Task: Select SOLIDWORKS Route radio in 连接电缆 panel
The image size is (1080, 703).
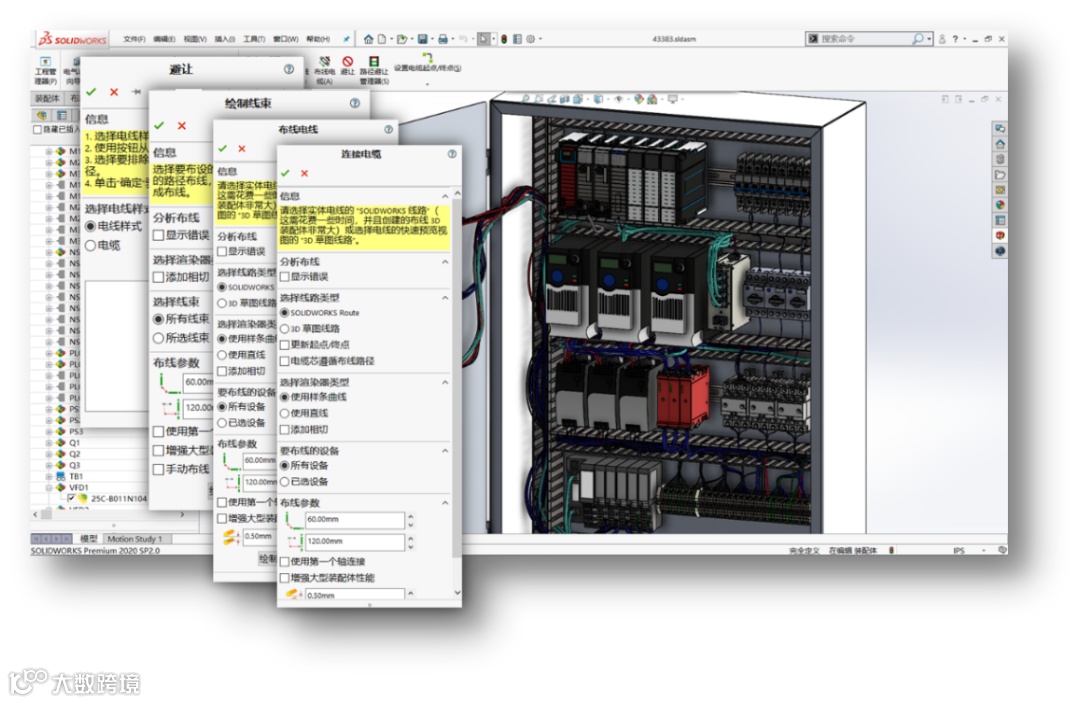Action: click(x=284, y=313)
